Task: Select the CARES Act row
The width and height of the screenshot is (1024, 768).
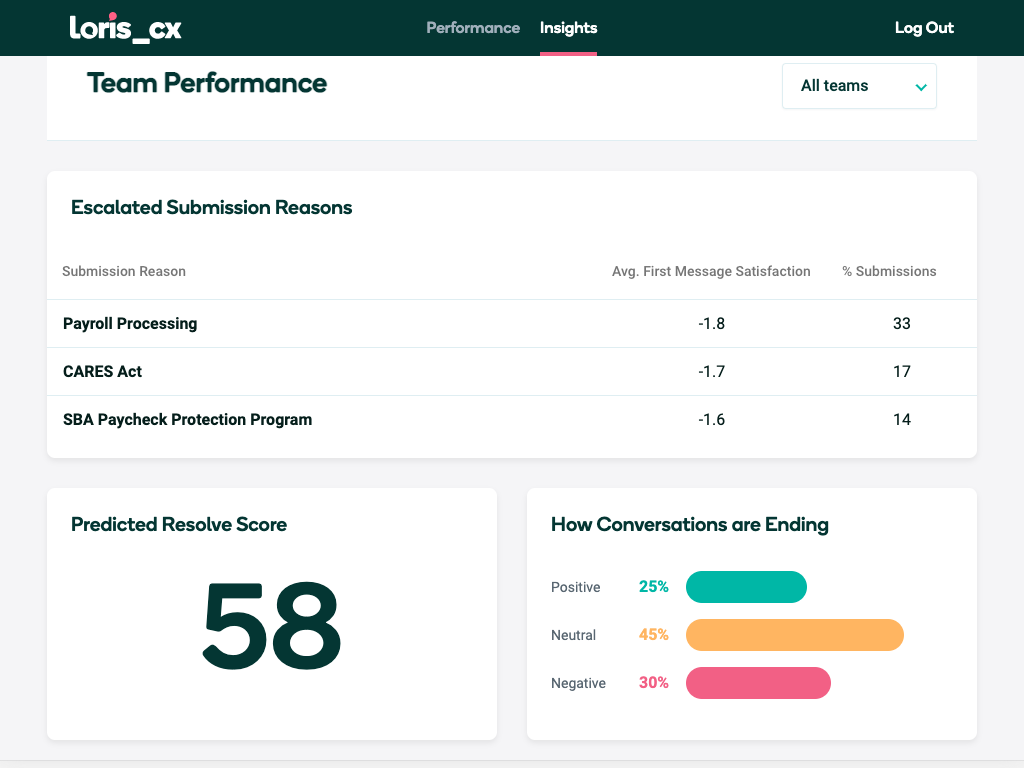Action: click(102, 372)
